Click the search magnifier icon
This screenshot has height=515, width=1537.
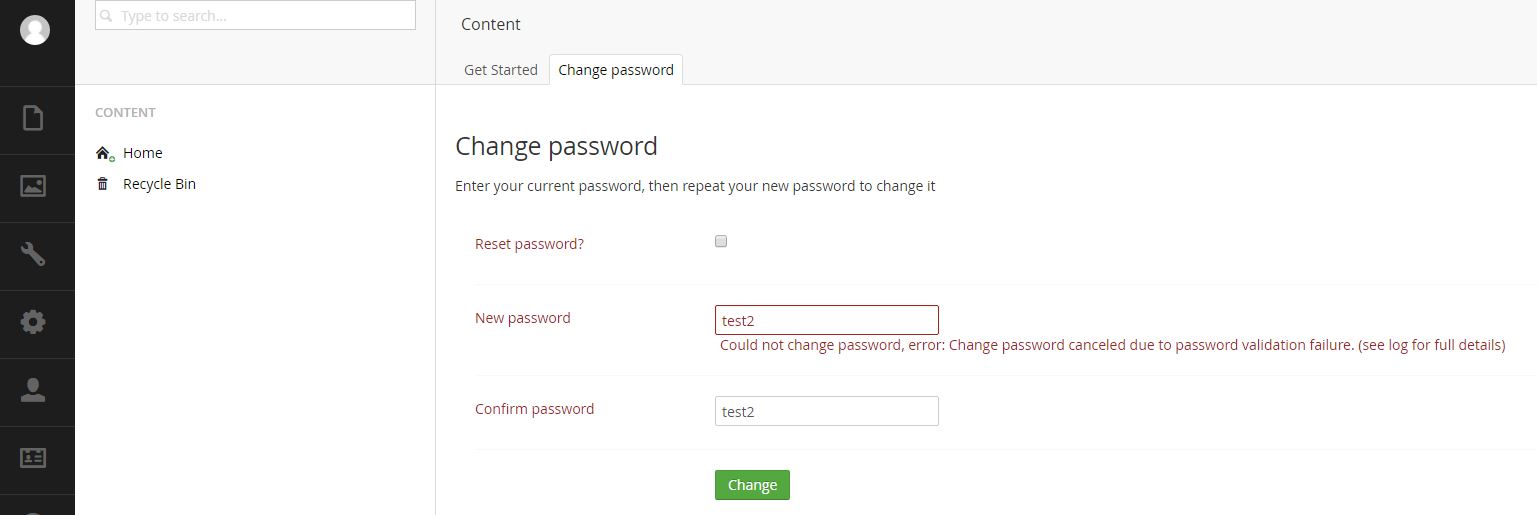click(x=107, y=16)
